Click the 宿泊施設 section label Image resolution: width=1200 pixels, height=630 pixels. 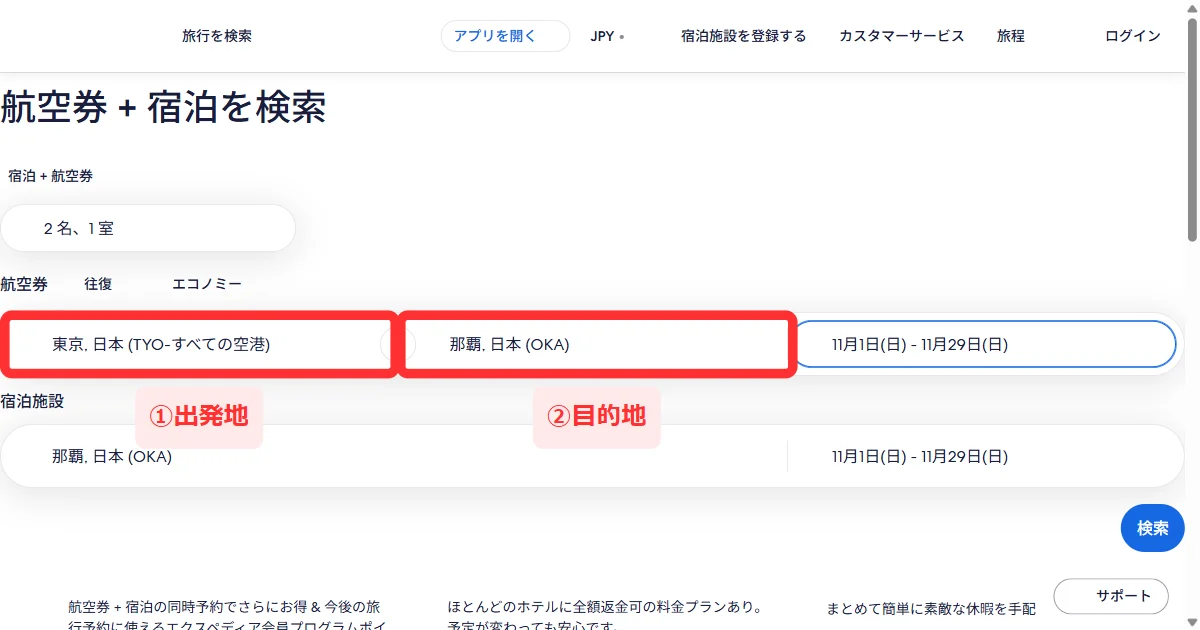(32, 401)
